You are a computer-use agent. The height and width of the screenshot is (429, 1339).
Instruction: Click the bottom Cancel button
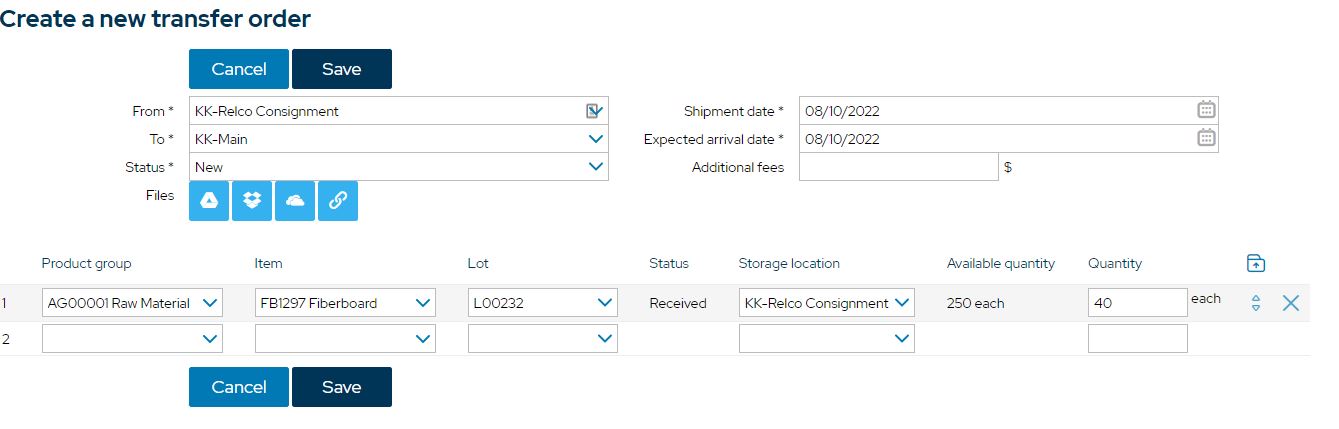[x=239, y=387]
